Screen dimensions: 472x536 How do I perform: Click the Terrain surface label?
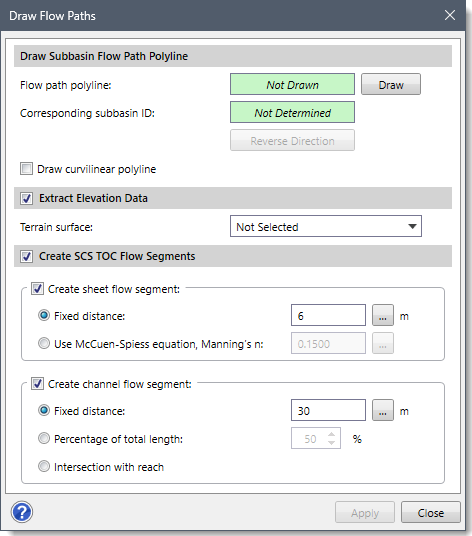56,227
